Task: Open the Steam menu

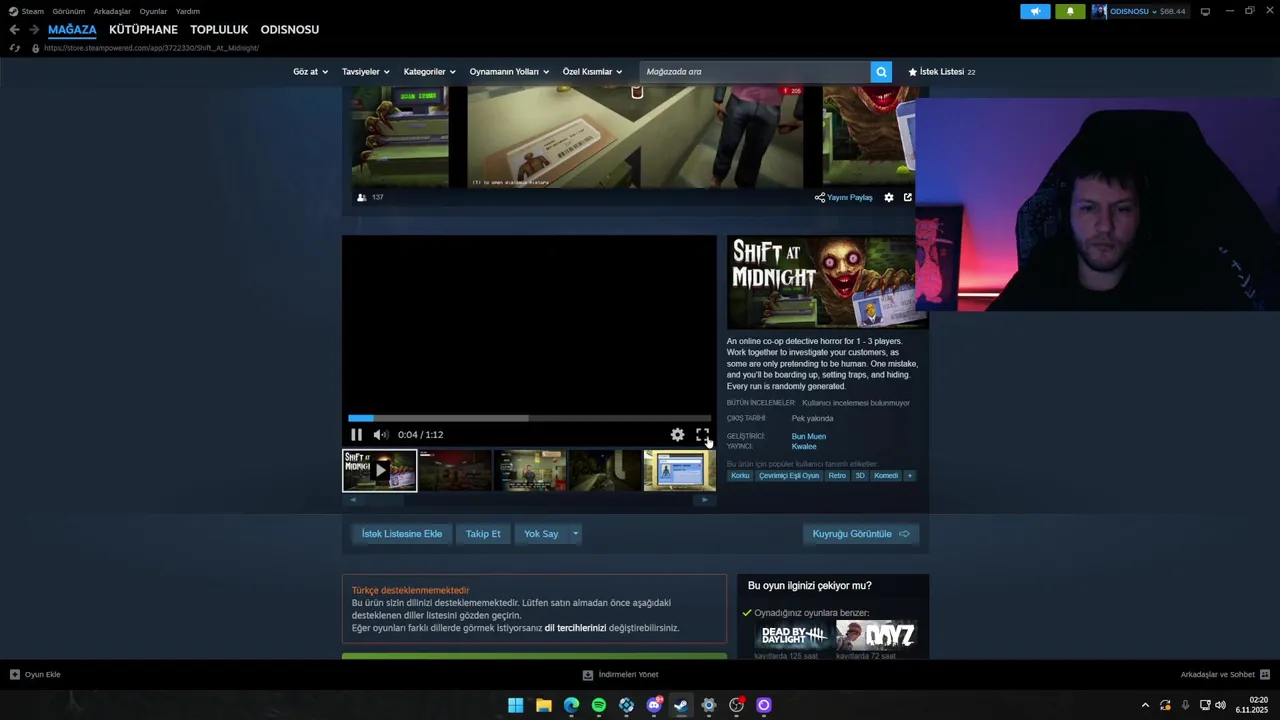Action: pos(27,11)
